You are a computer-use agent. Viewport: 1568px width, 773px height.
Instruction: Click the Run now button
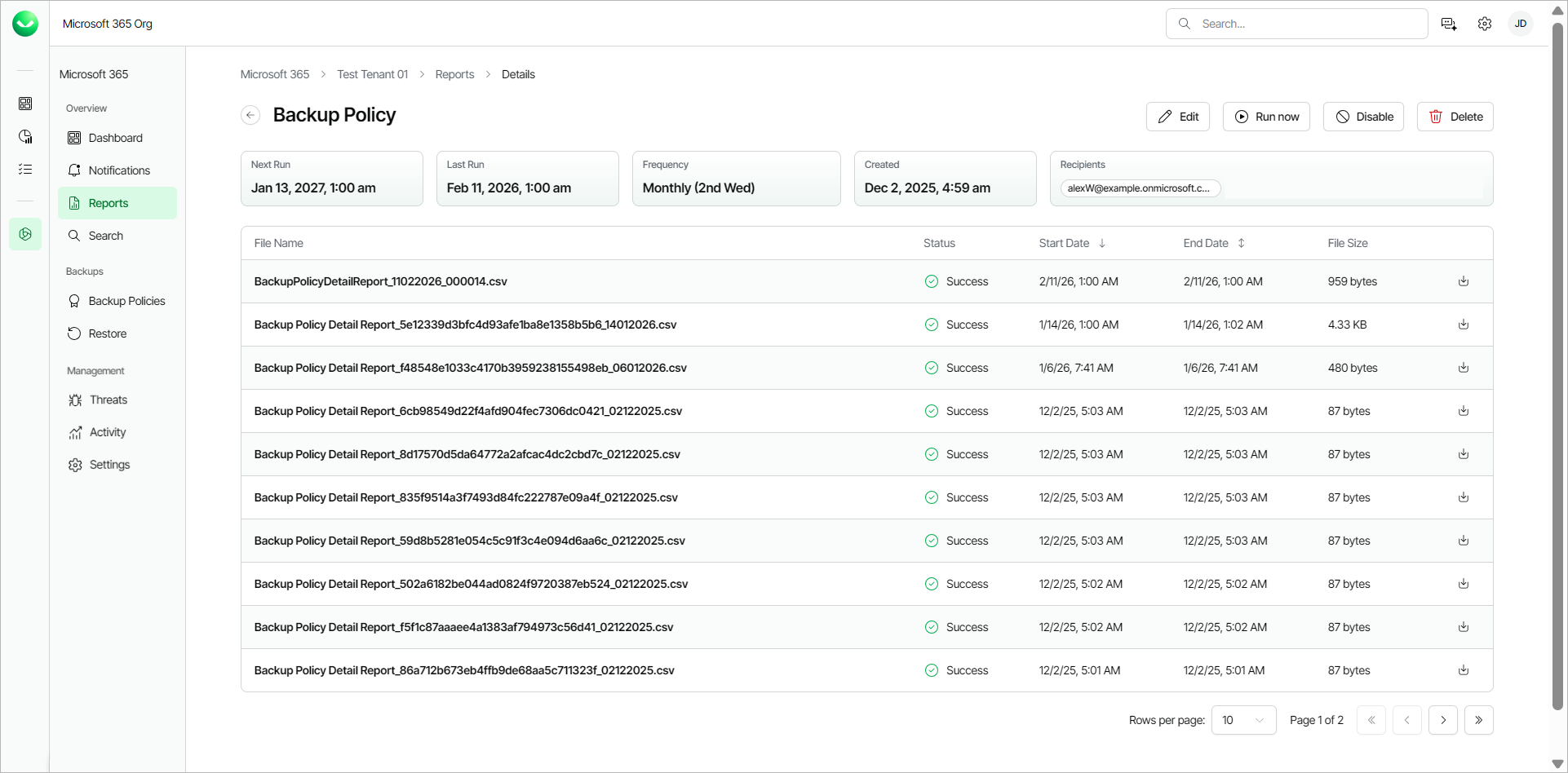(x=1266, y=117)
